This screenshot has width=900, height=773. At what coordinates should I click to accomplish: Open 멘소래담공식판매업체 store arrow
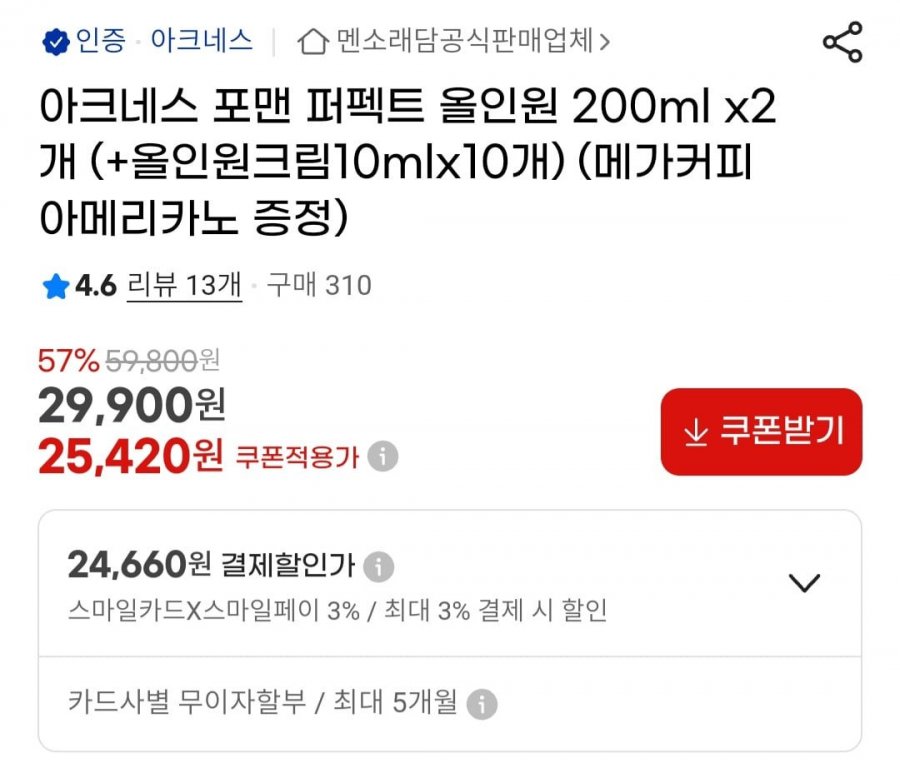[604, 42]
